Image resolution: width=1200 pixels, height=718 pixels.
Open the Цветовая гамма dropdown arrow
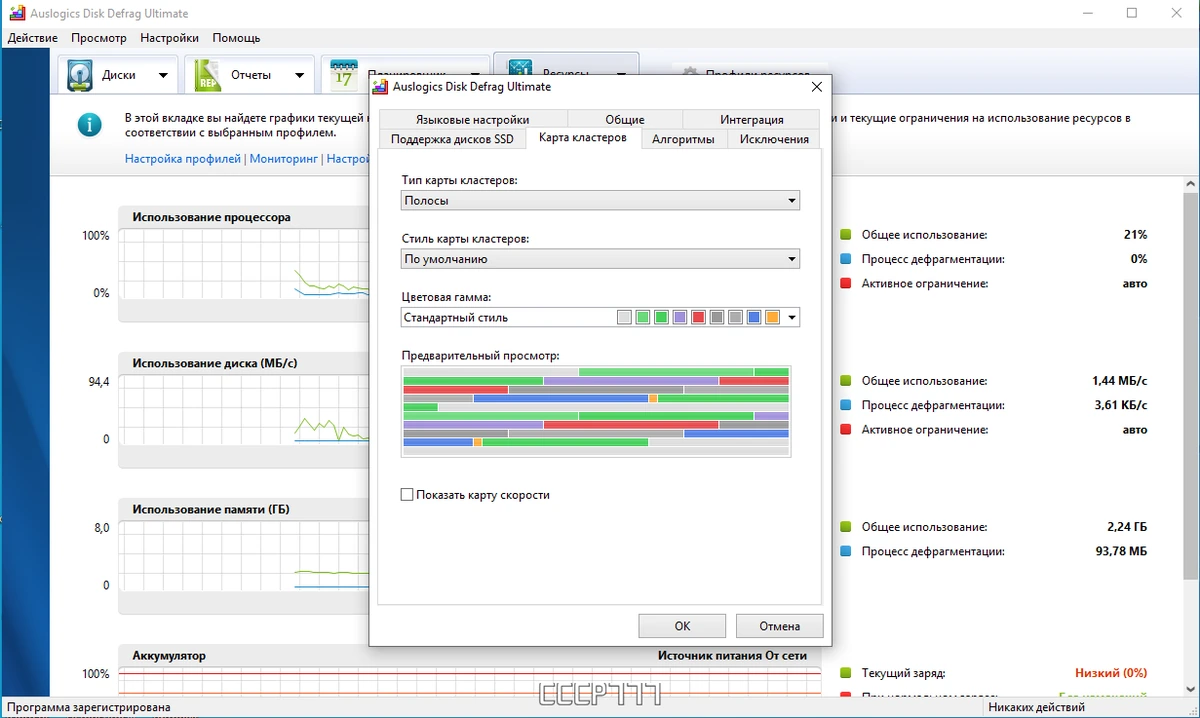[x=792, y=318]
